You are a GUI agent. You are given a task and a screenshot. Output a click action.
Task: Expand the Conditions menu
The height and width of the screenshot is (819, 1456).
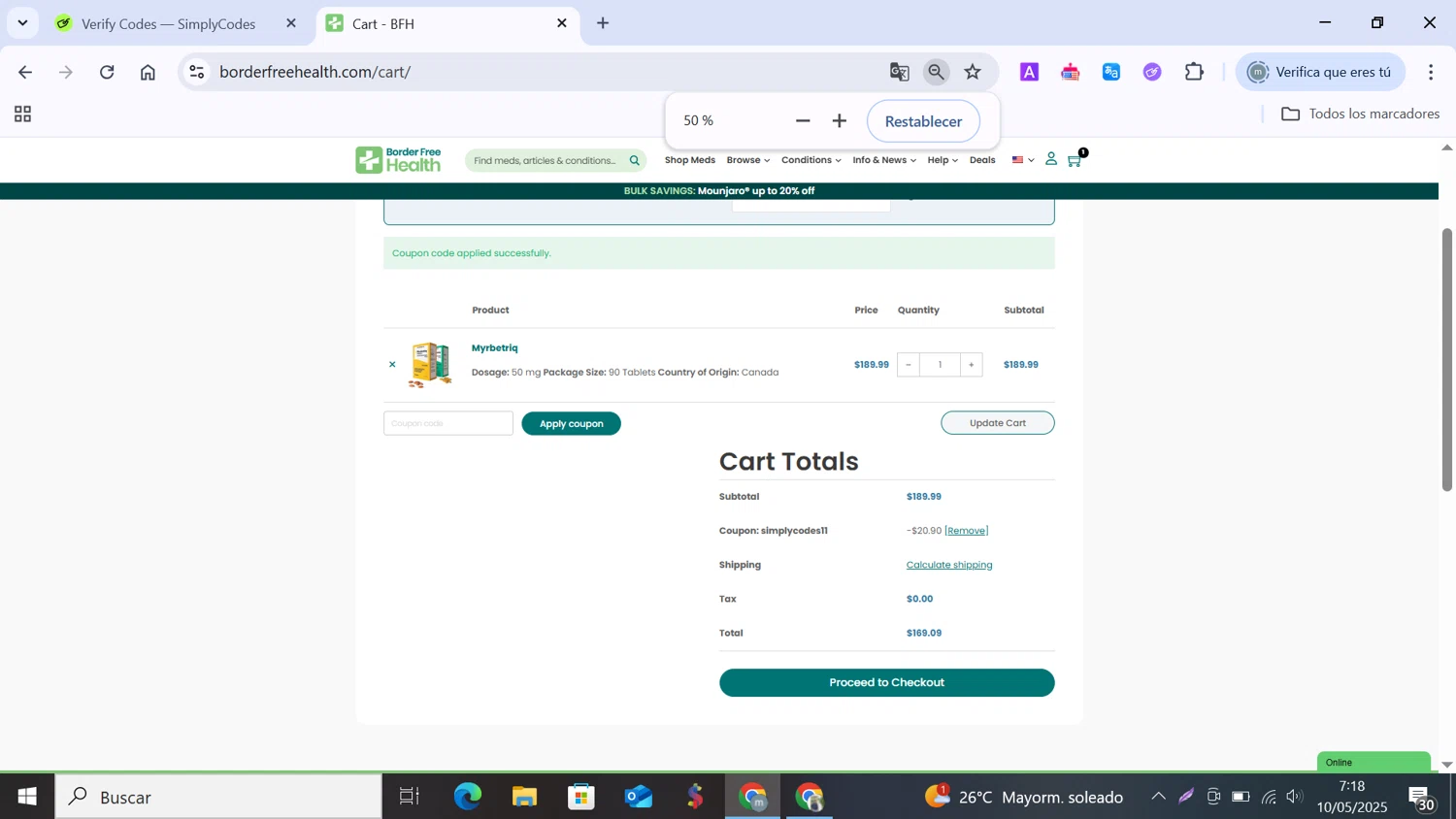(811, 160)
